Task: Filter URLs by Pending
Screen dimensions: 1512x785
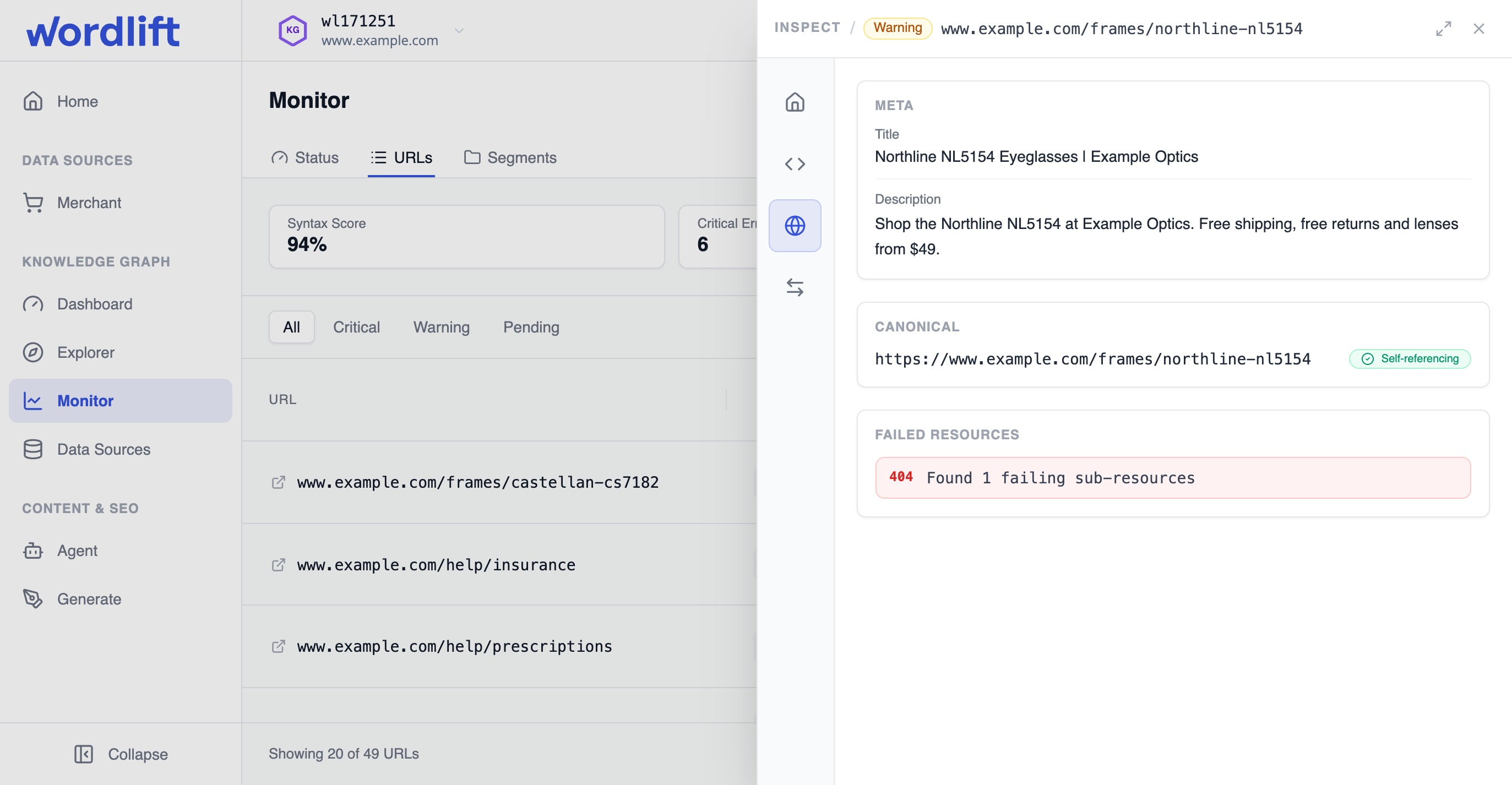Action: point(531,327)
